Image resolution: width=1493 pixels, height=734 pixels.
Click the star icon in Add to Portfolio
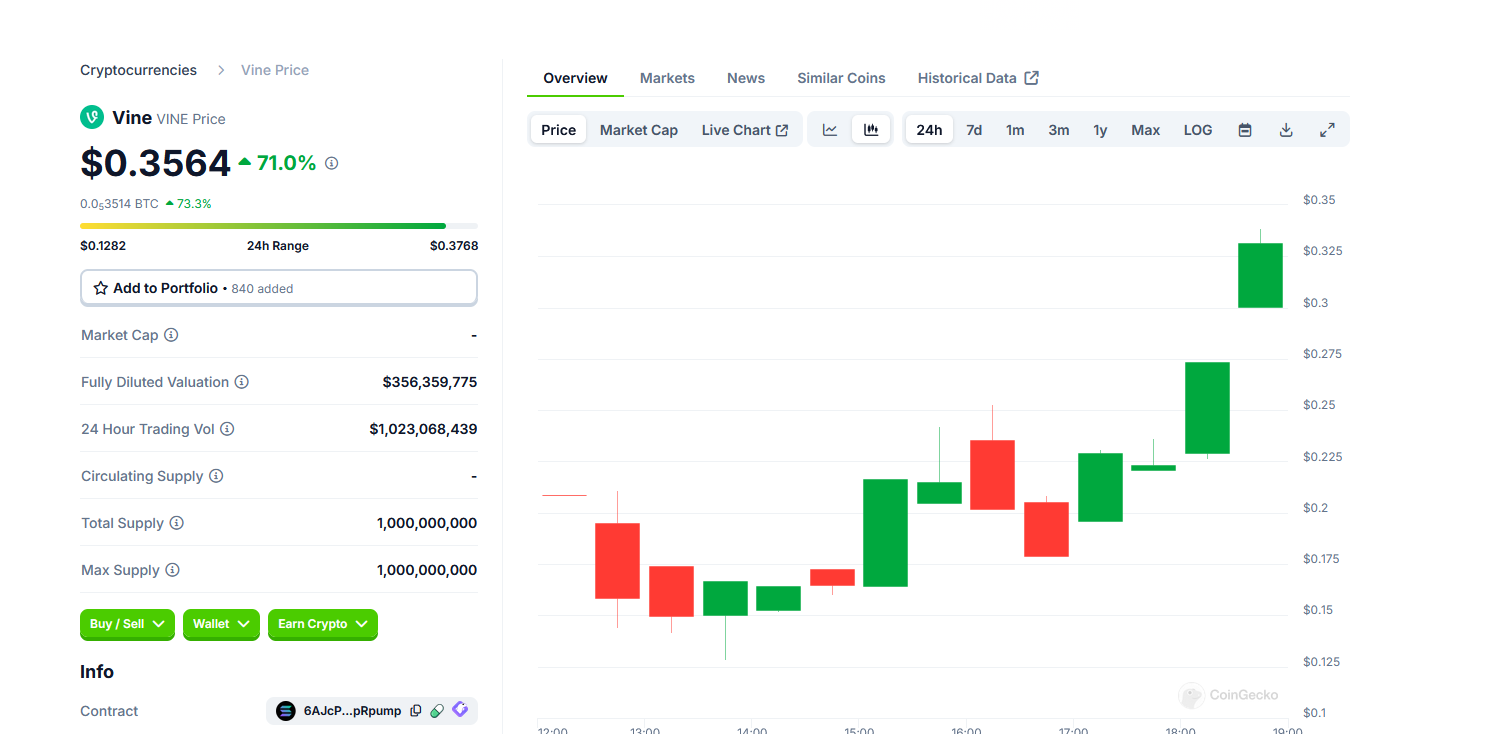101,288
